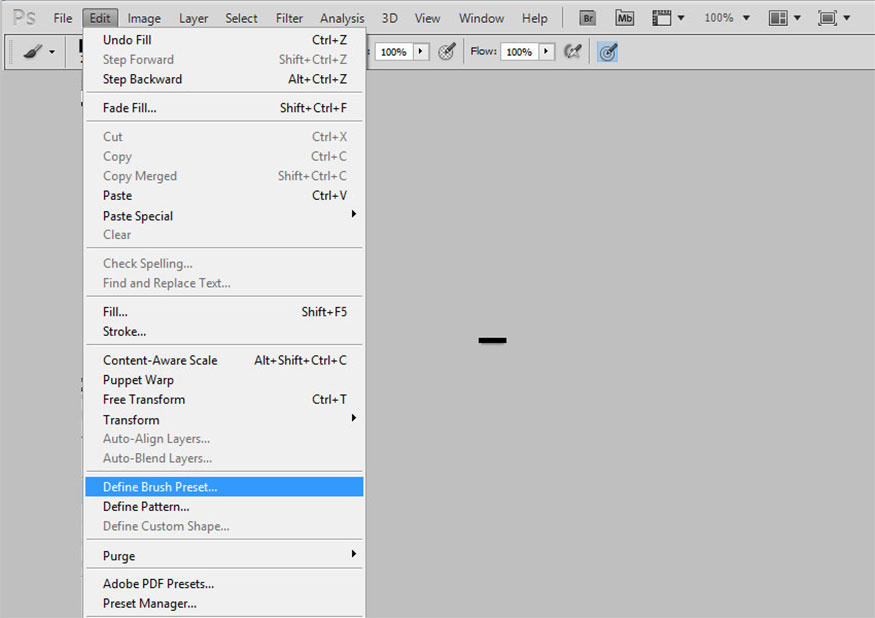Click the Flow percentage input field
The height and width of the screenshot is (618, 875).
point(519,52)
